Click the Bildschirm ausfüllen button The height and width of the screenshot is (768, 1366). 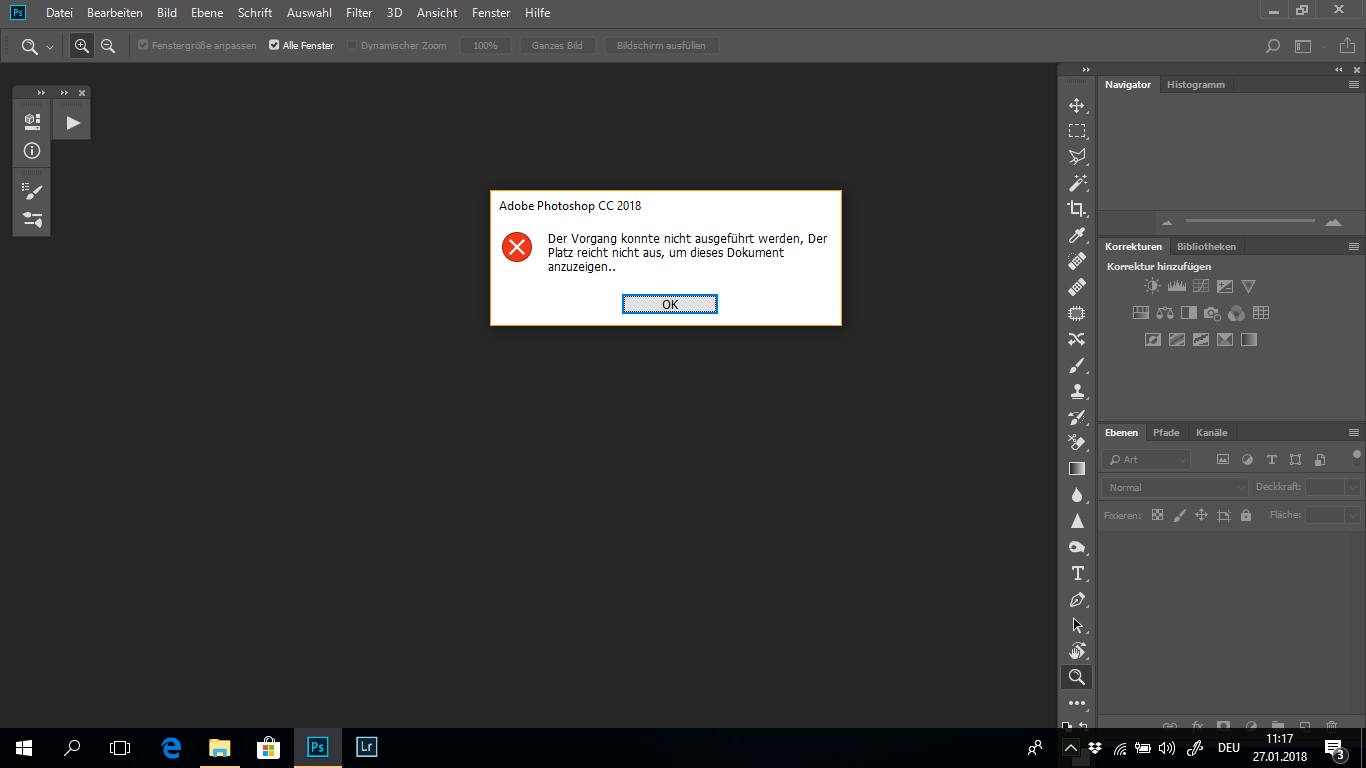661,46
